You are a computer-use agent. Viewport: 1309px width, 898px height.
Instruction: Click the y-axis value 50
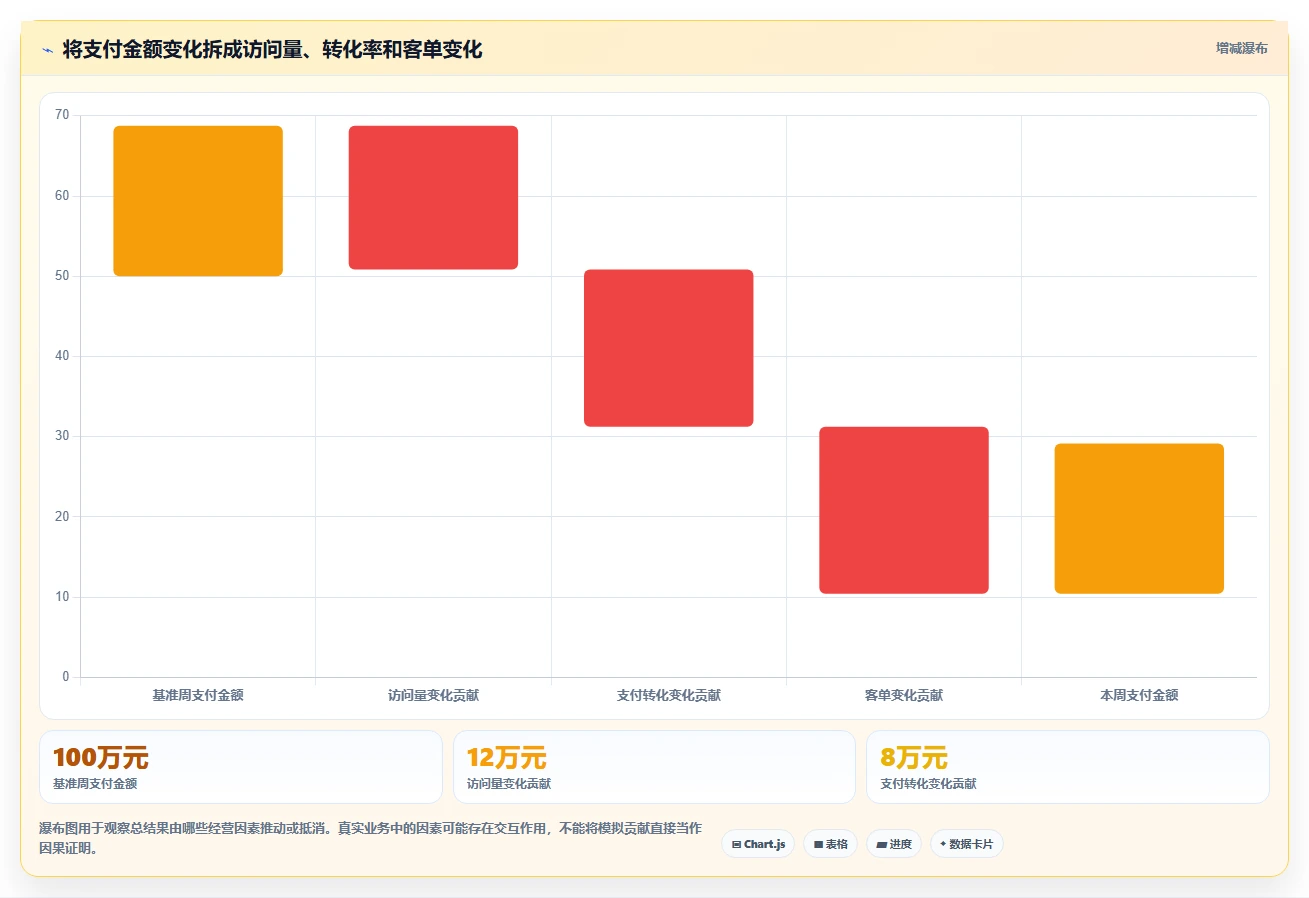point(62,276)
